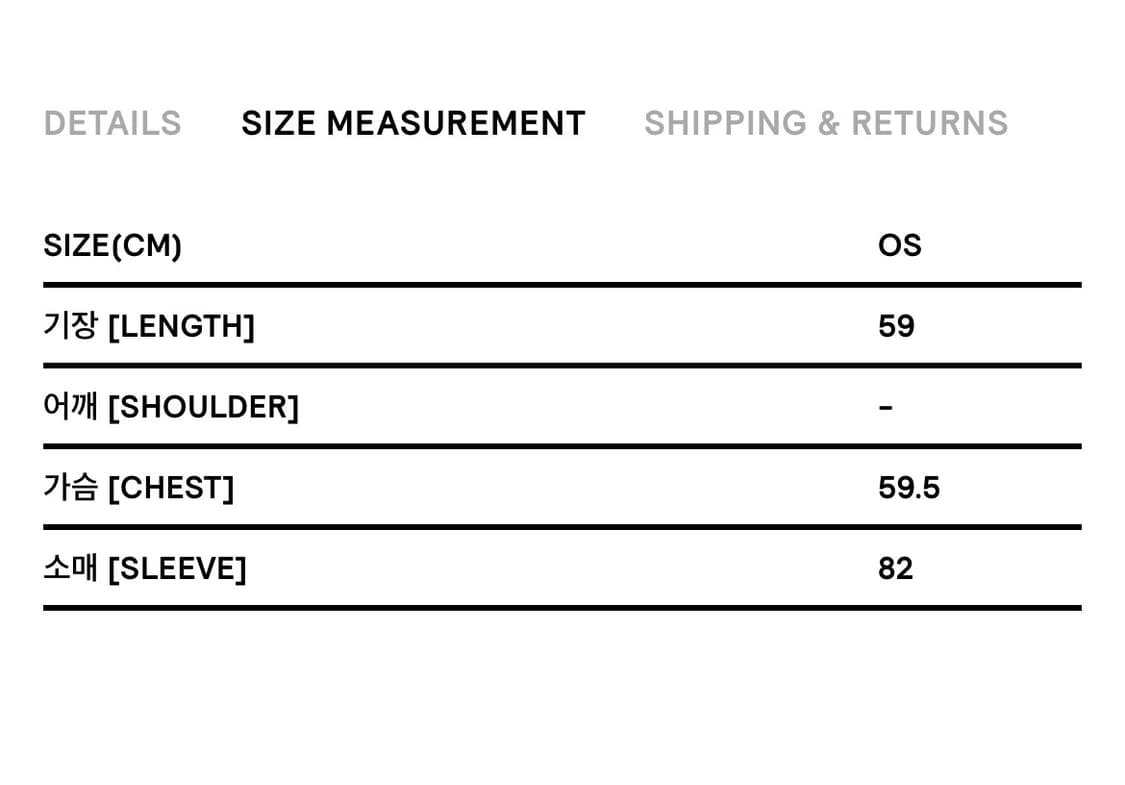Click the chest value 59.5
1125x785 pixels.
coord(909,488)
